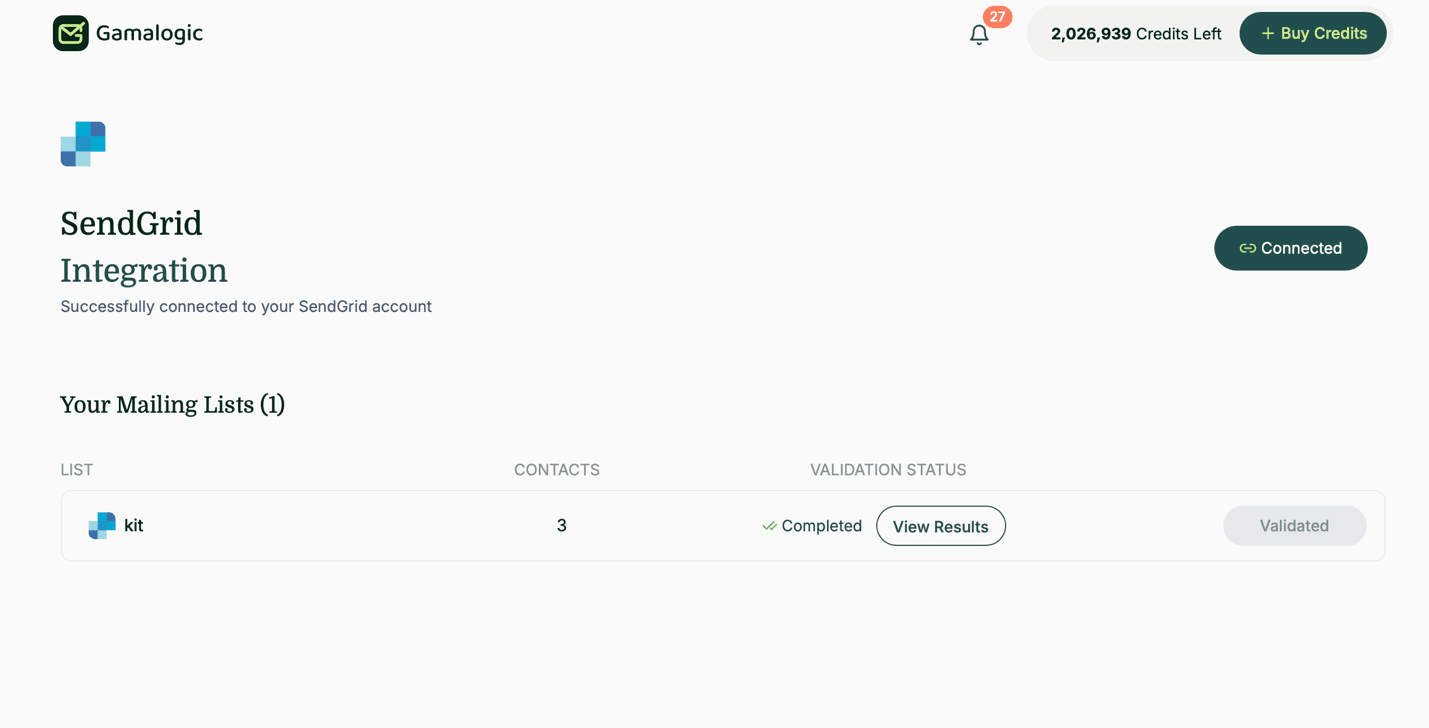Click the VALIDATION STATUS column header
This screenshot has height=728, width=1429.
pos(888,469)
